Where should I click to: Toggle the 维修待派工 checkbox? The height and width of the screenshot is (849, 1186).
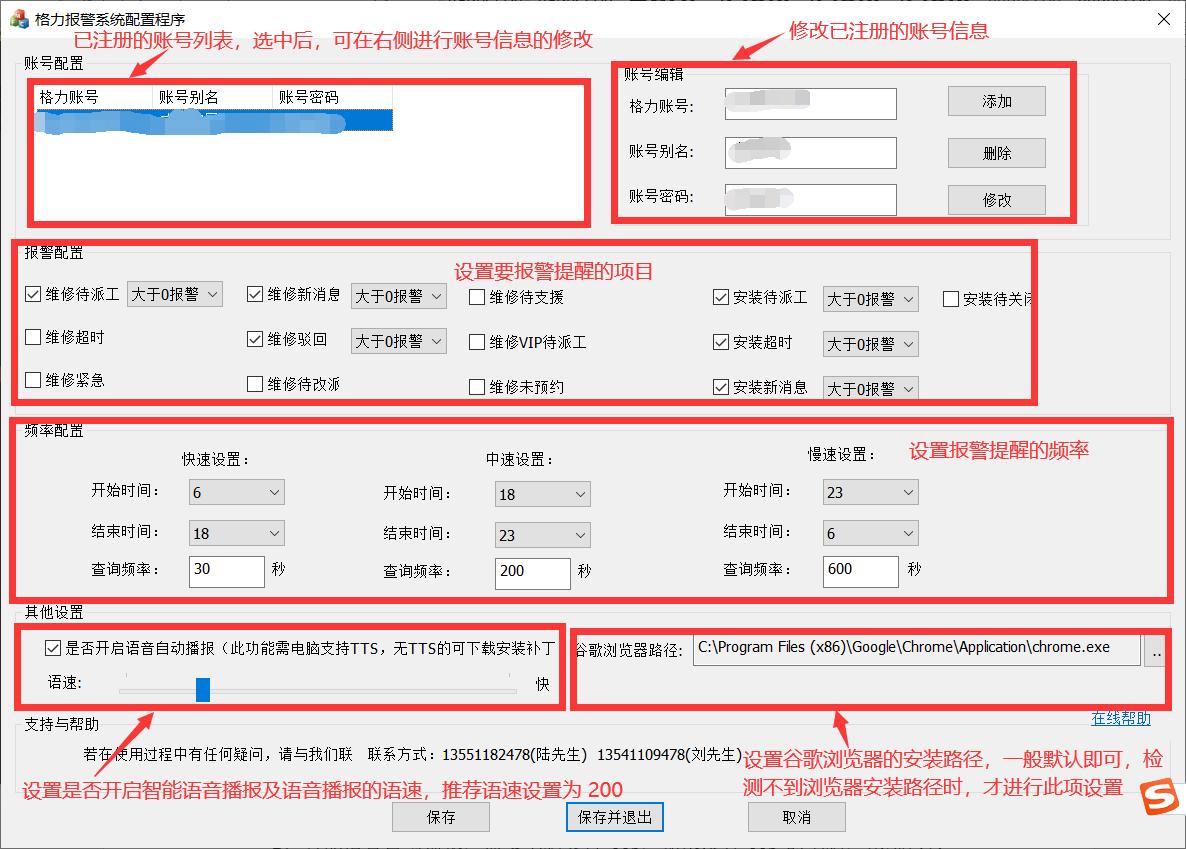(33, 296)
